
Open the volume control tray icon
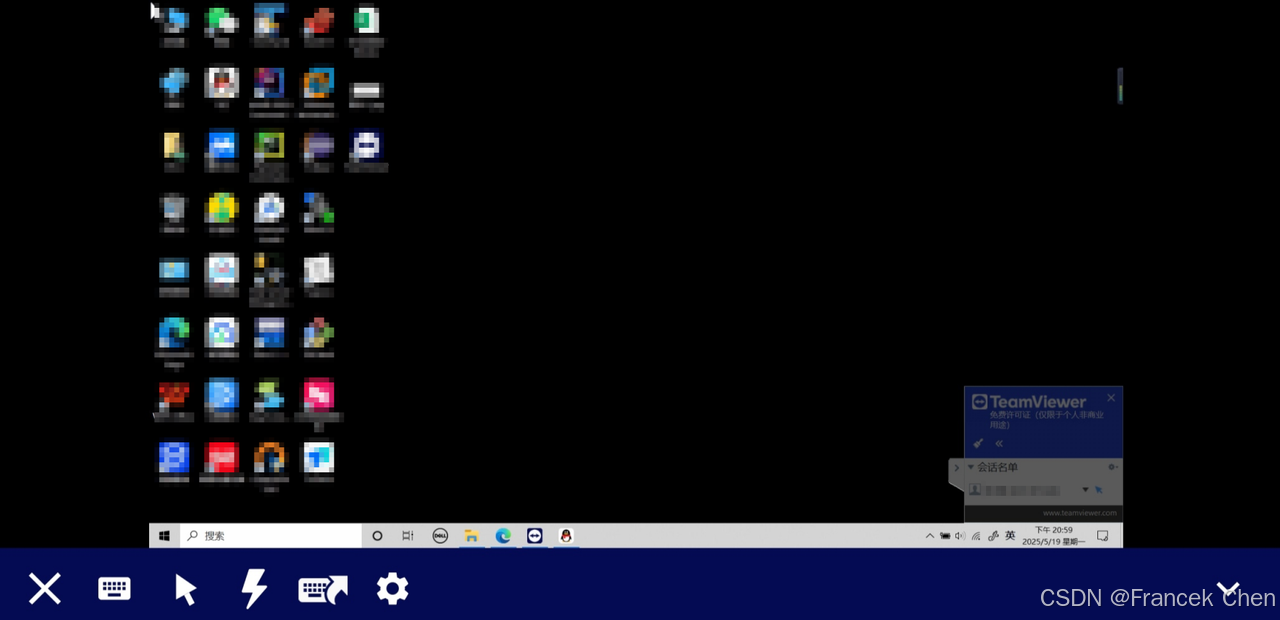pyautogui.click(x=960, y=536)
